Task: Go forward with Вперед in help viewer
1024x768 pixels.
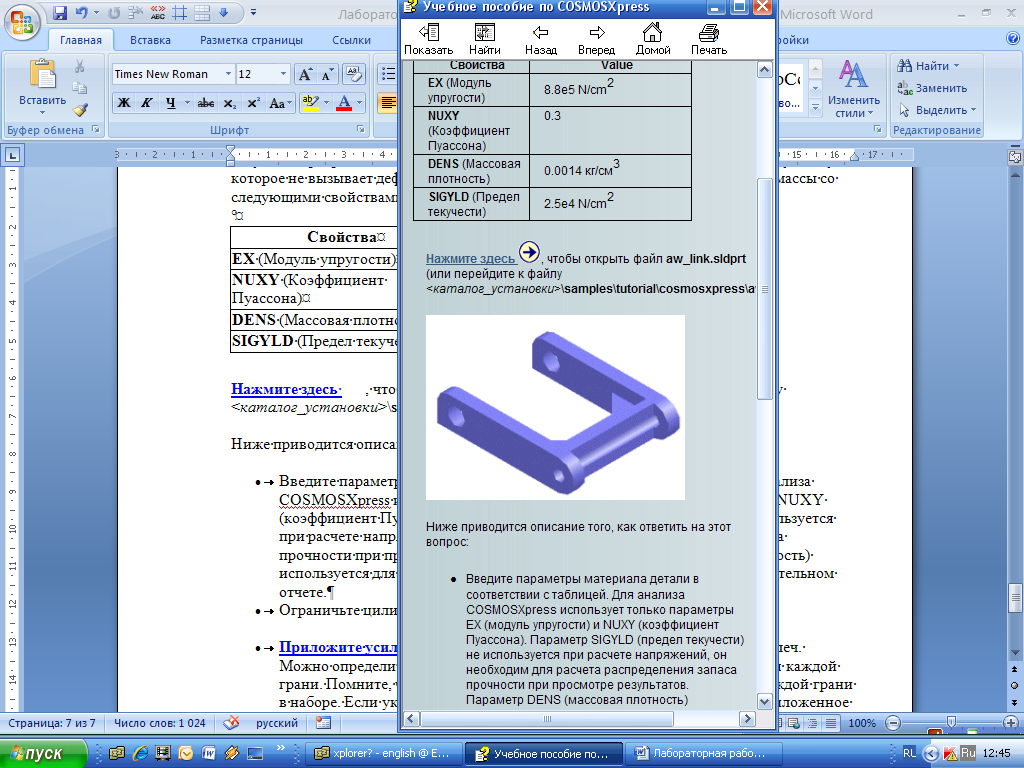Action: click(596, 39)
